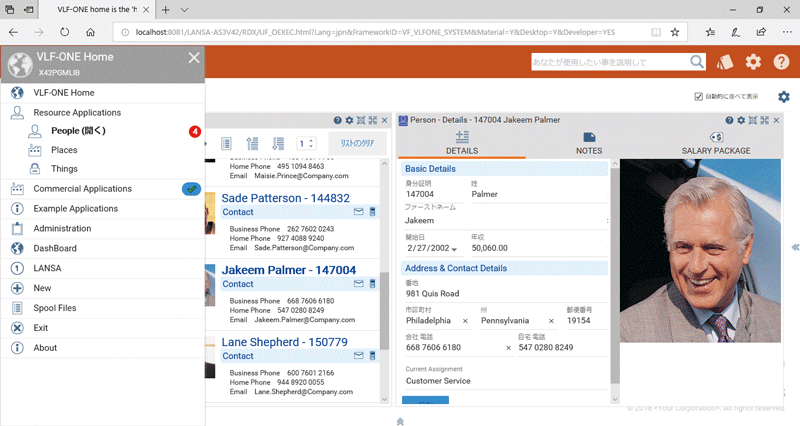The height and width of the screenshot is (426, 800).
Task: Open the settings gear in orange header
Action: coord(753,62)
